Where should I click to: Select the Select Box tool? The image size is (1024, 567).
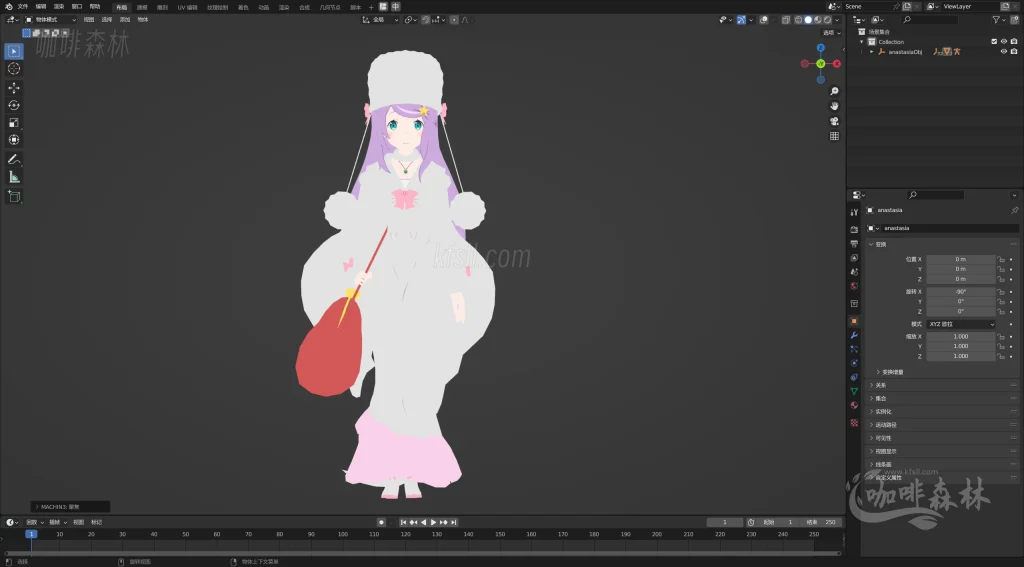tap(14, 52)
